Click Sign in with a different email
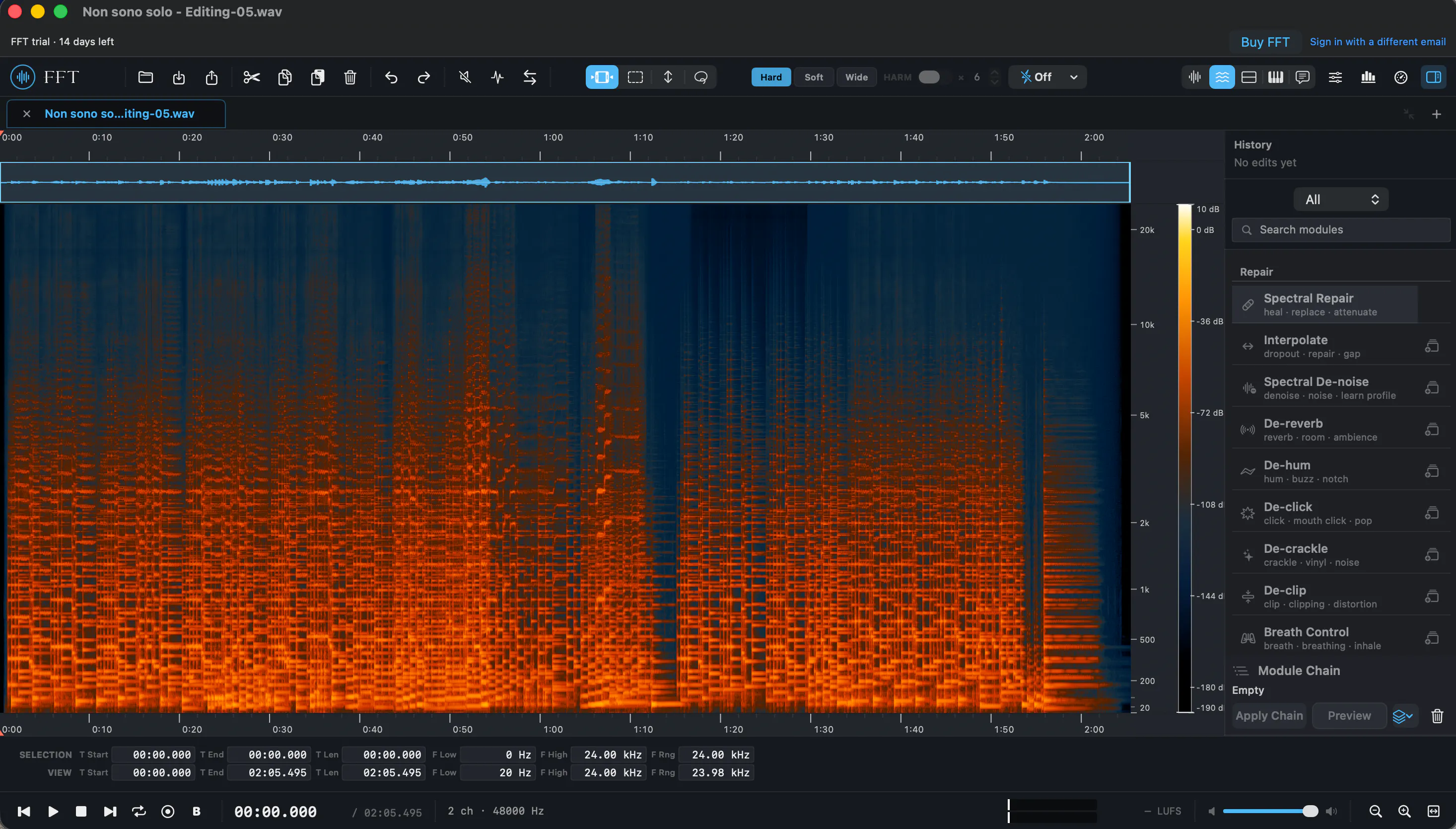 [1378, 42]
